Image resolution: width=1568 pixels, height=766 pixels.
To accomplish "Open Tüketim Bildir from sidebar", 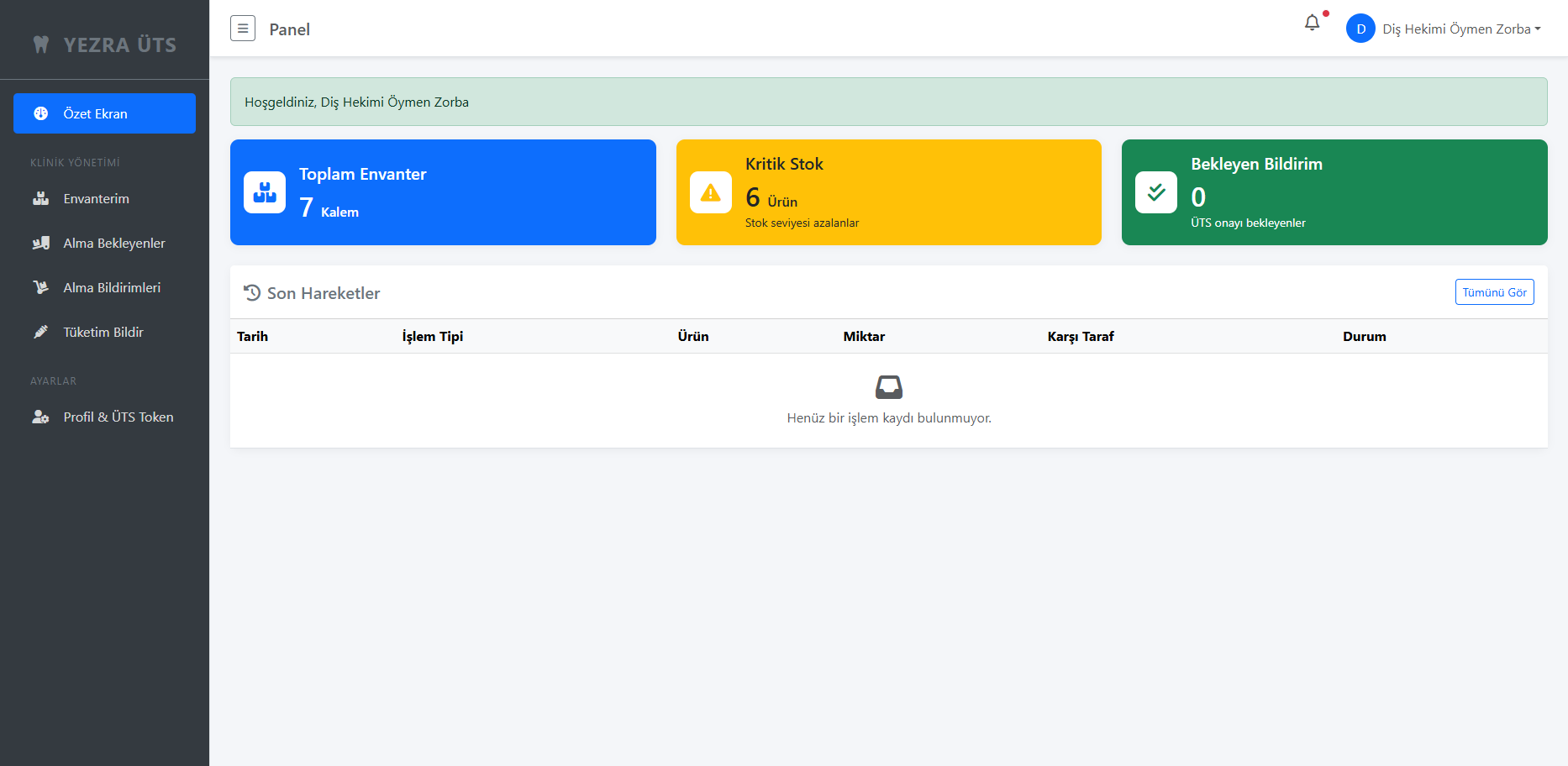I will pos(103,333).
